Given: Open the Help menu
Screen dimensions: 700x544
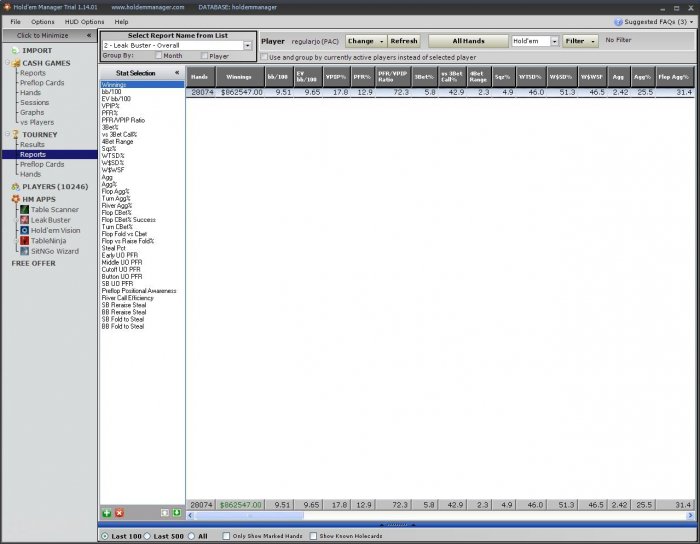Looking at the screenshot, I should tap(121, 22).
